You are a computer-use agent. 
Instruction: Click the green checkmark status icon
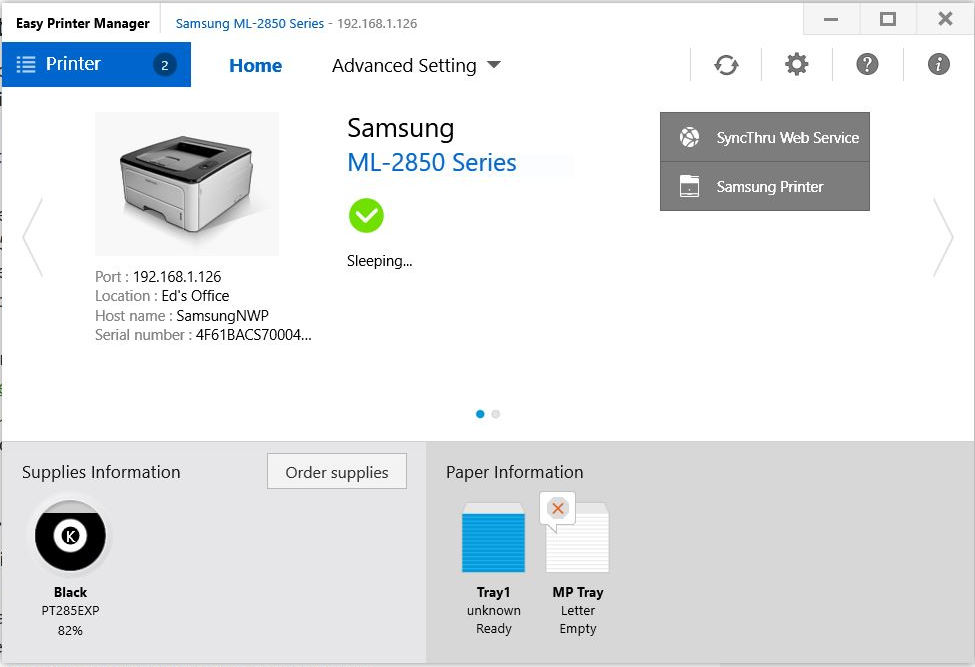click(366, 215)
